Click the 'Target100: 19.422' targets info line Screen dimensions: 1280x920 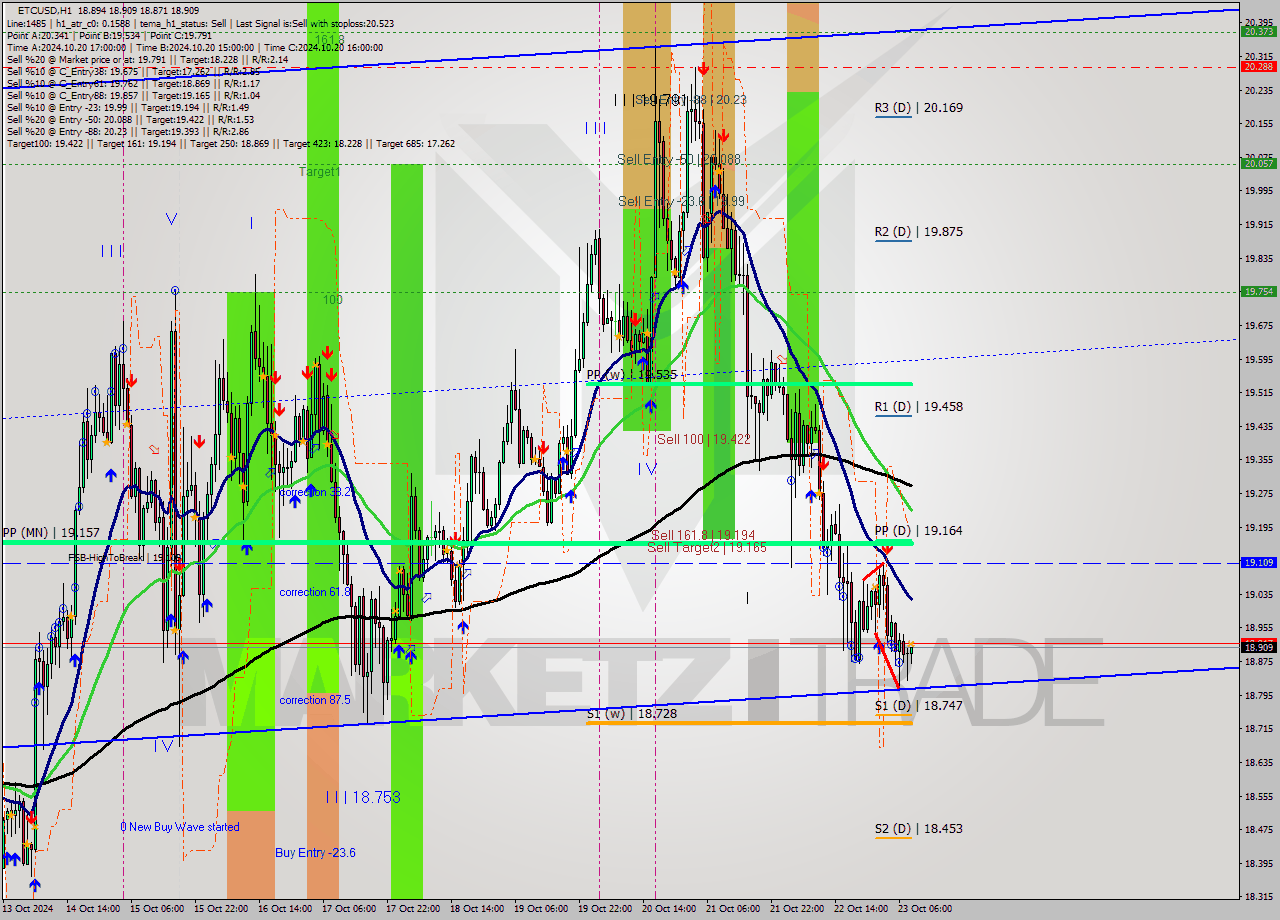tap(231, 143)
